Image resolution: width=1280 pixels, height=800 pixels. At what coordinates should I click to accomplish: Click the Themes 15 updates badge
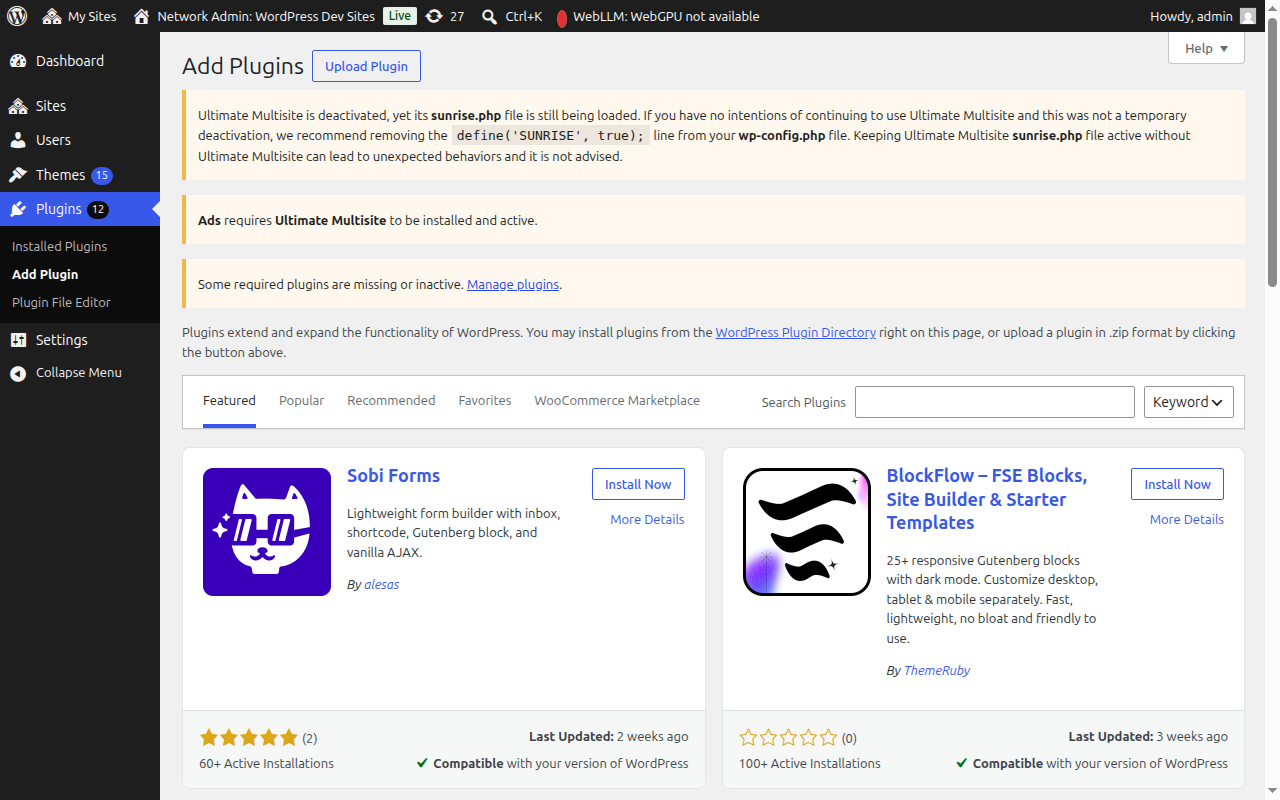pos(102,176)
